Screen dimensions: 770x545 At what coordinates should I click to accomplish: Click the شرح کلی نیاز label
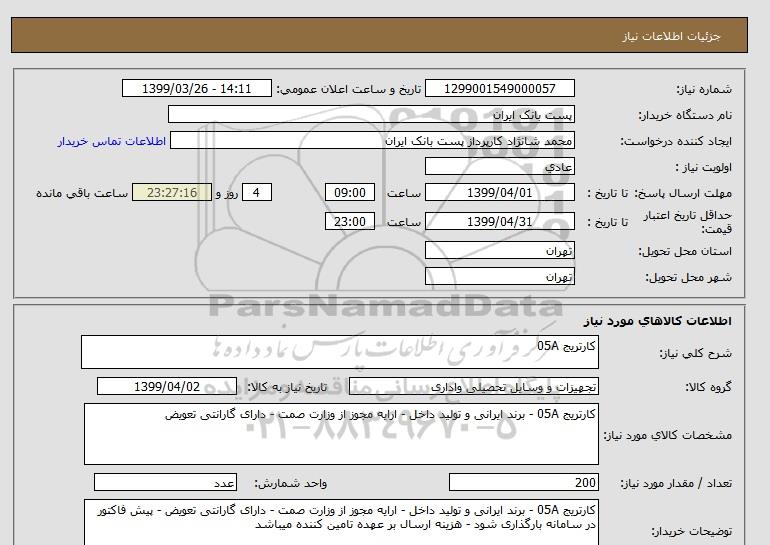pyautogui.click(x=695, y=353)
